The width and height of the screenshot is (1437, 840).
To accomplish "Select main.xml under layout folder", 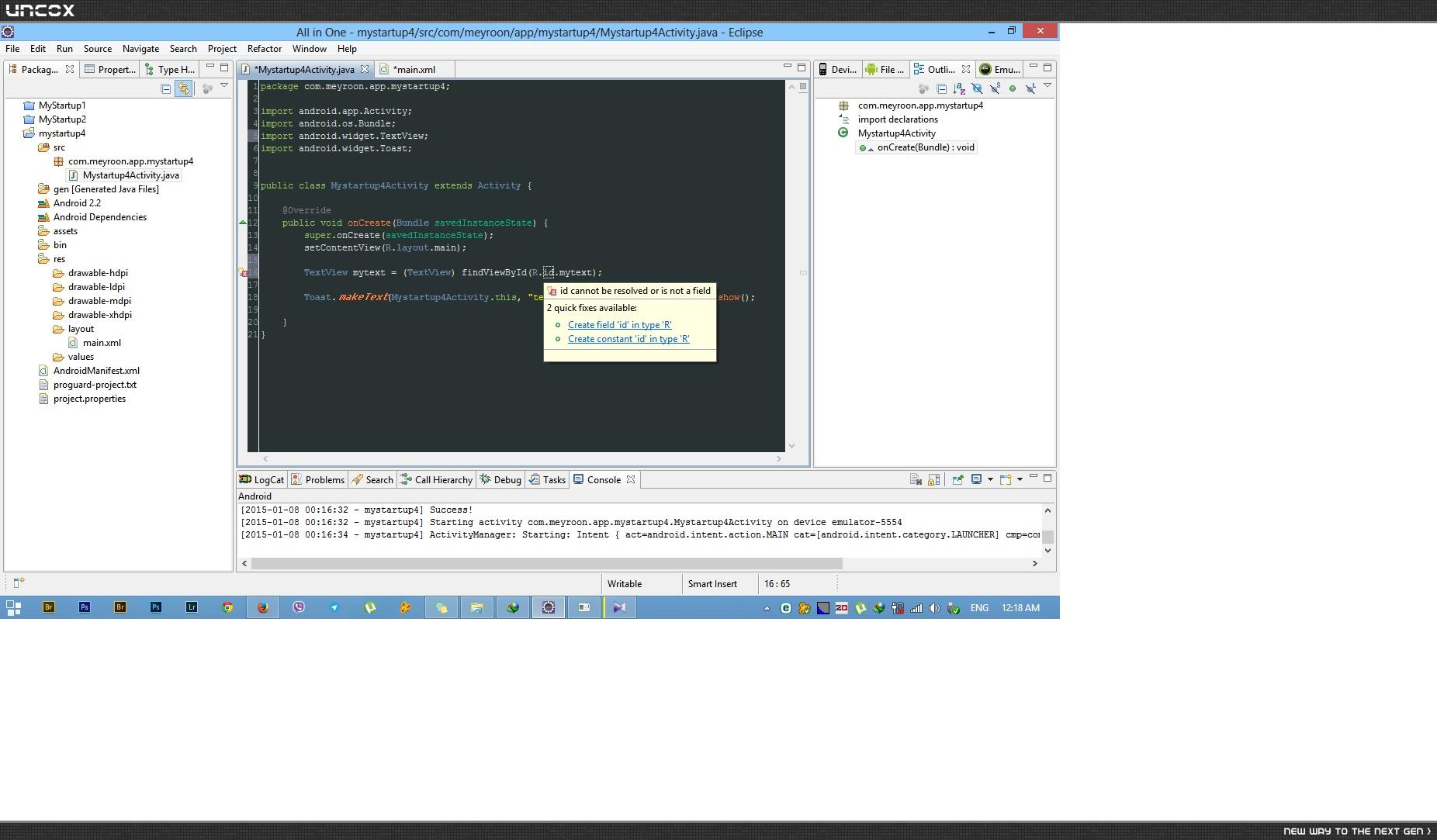I will (x=102, y=343).
